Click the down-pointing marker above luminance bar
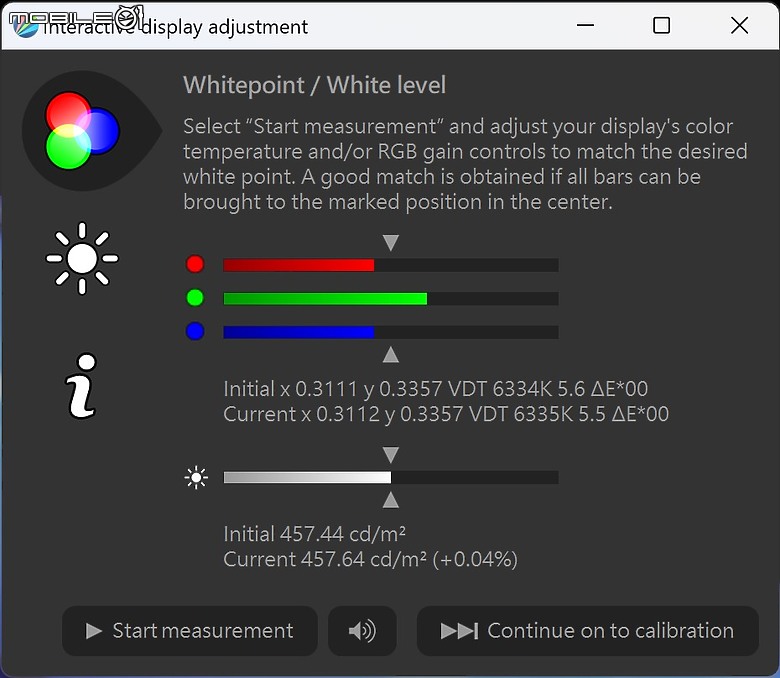 coord(391,455)
